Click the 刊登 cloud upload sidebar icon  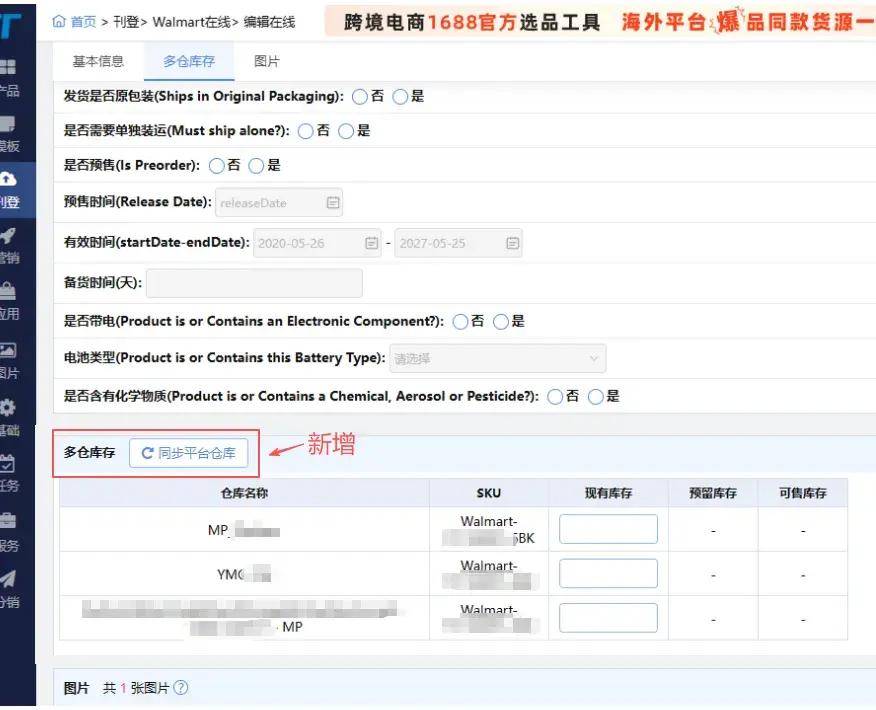[8, 180]
